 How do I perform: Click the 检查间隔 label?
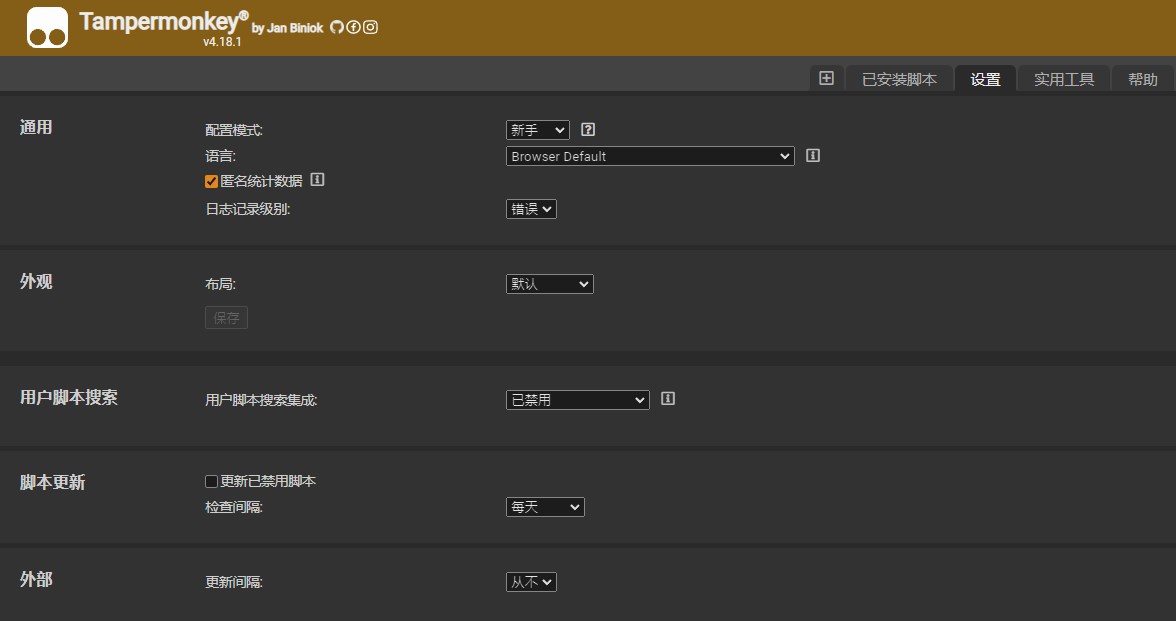(234, 507)
